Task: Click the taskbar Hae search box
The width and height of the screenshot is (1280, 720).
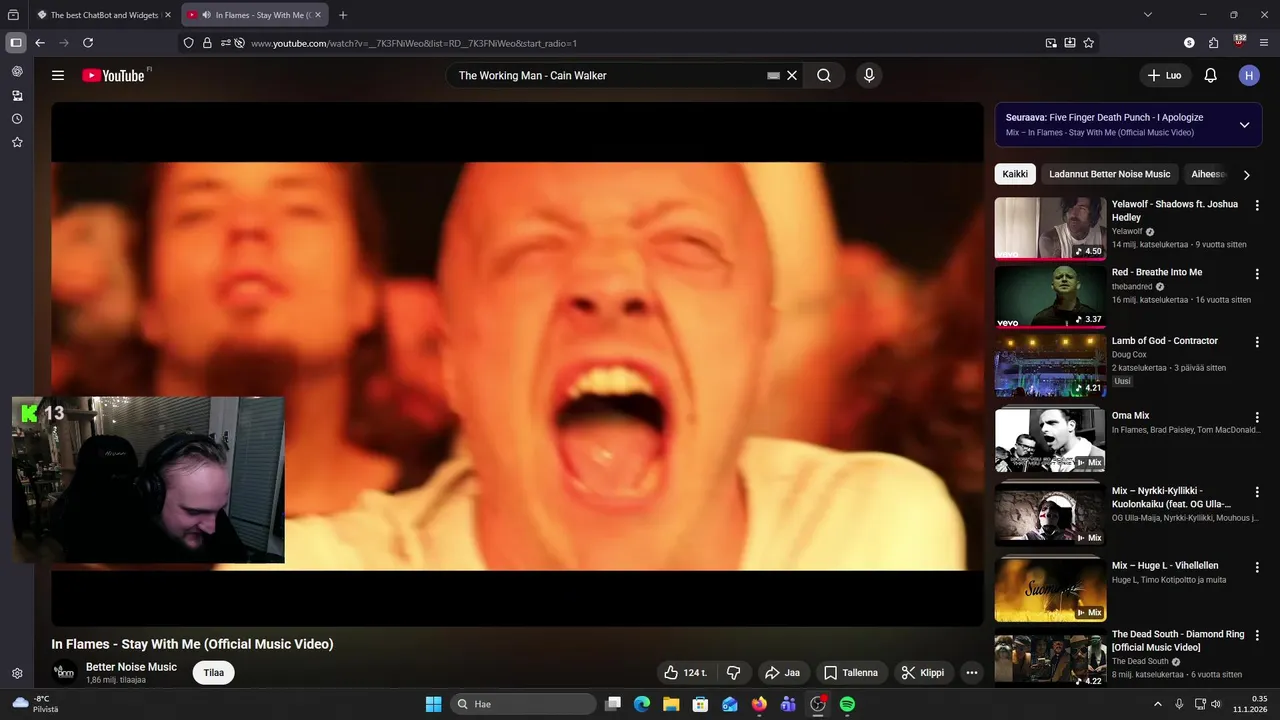Action: (x=523, y=704)
